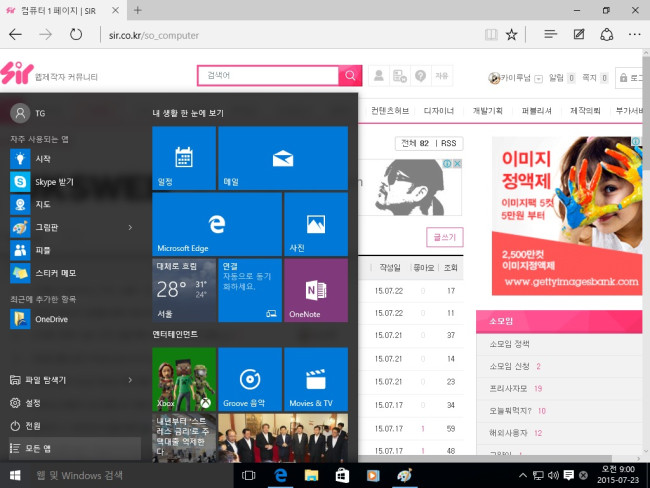This screenshot has height=488, width=650.
Task: Expand the 파일 탐색기 submenu arrow
Action: [x=130, y=380]
